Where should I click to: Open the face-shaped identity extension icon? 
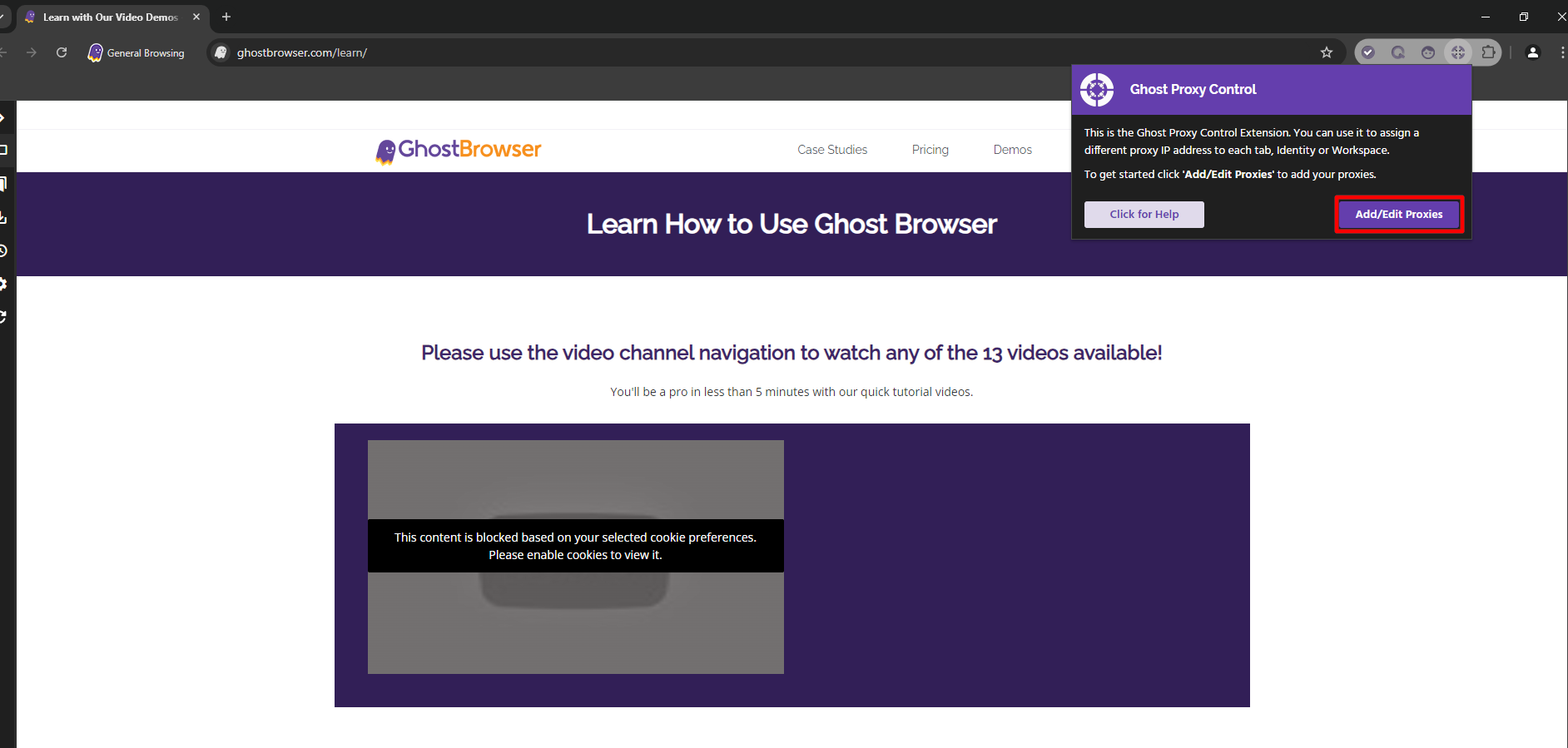pos(1428,52)
